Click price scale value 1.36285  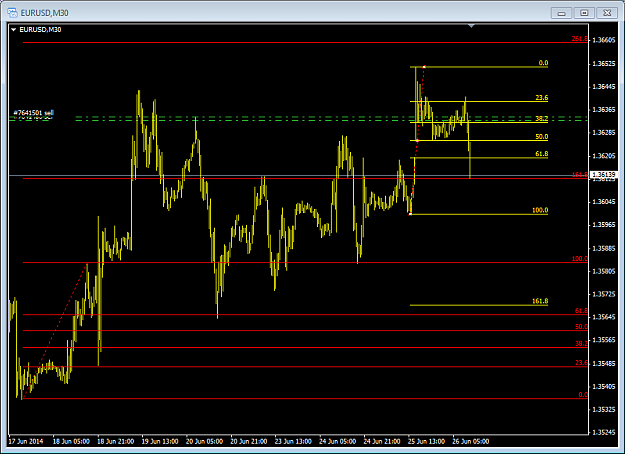[x=604, y=132]
